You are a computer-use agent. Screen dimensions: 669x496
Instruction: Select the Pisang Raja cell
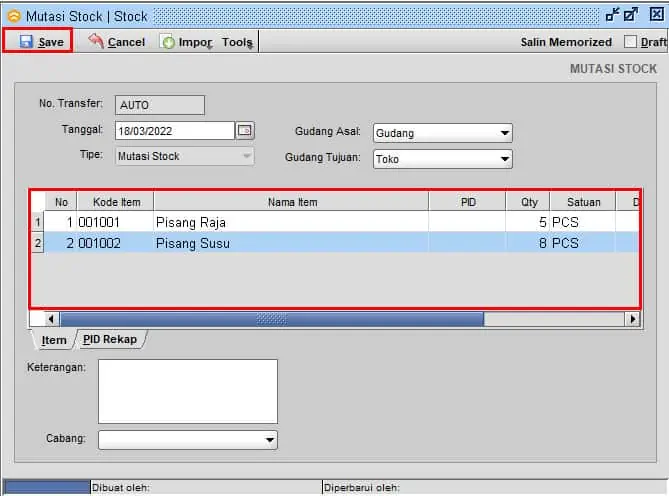[x=291, y=222]
